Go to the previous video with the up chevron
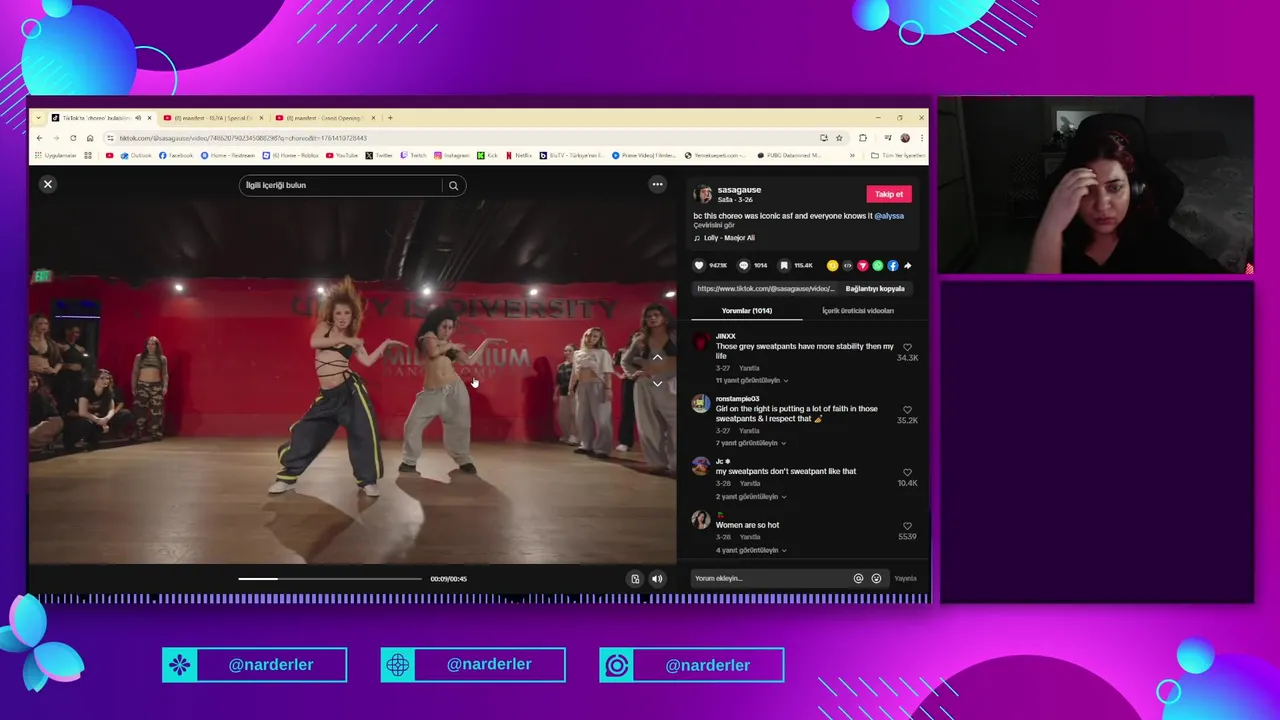 click(657, 357)
